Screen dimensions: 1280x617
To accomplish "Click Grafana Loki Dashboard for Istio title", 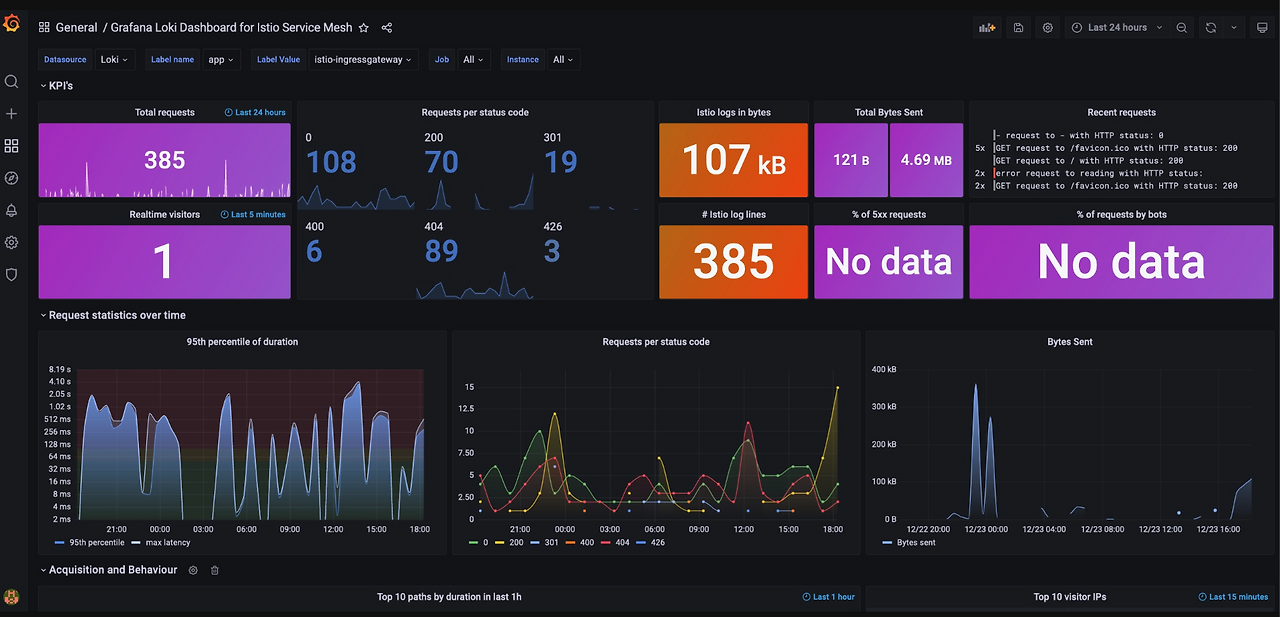I will tap(232, 28).
